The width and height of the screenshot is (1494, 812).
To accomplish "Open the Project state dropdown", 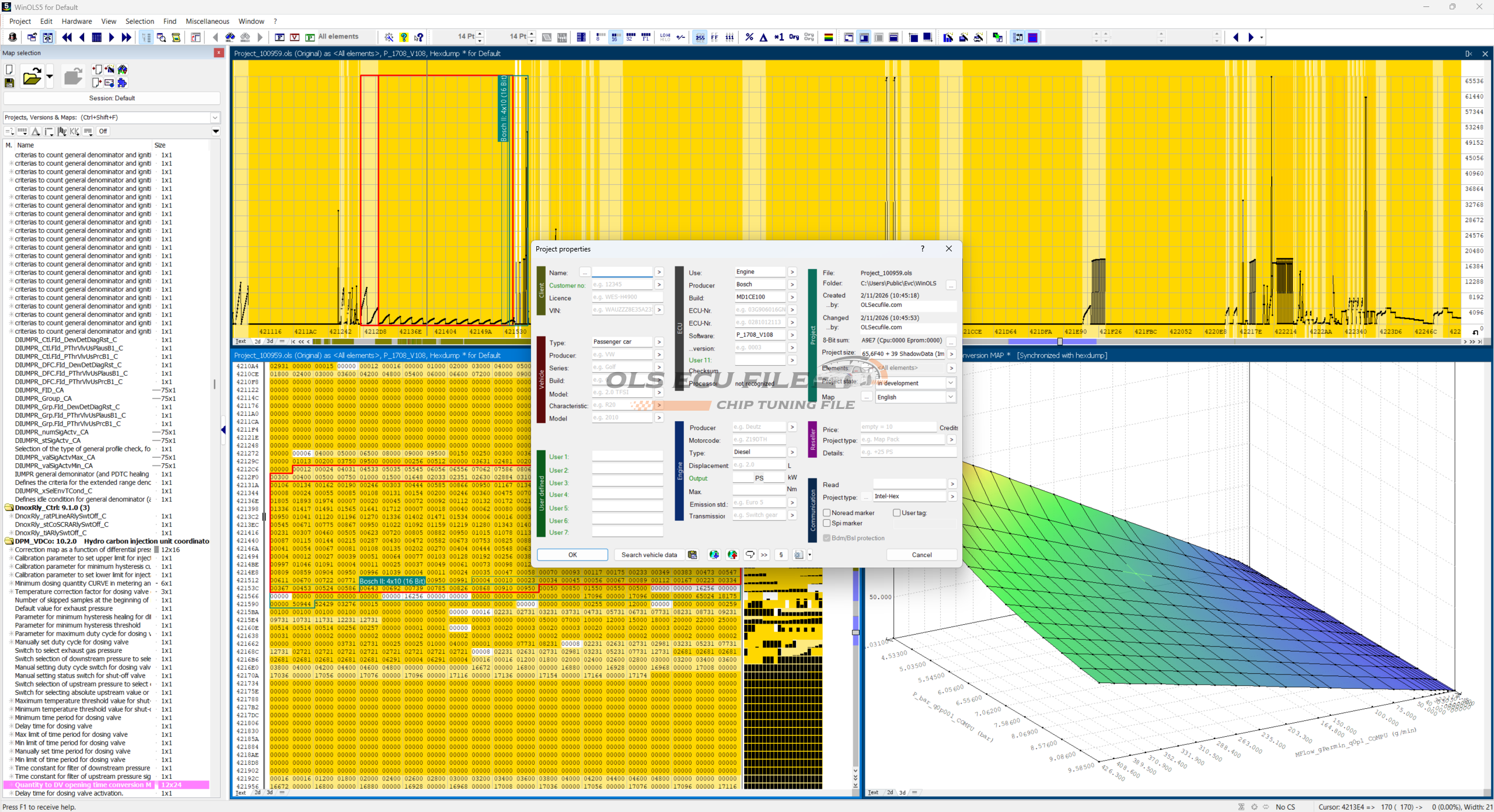I will tap(951, 383).
